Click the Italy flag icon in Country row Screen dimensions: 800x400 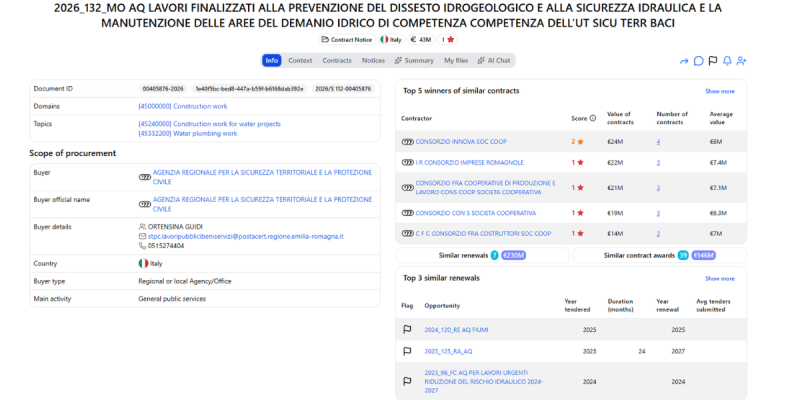(x=143, y=264)
